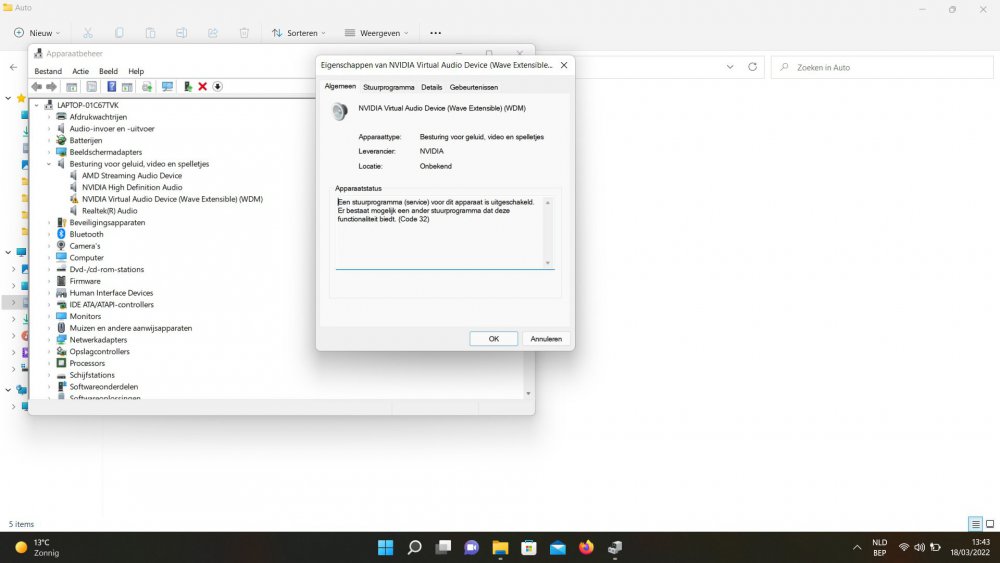Collapse Besturing voor geluid, video en spelletjes

(x=49, y=164)
